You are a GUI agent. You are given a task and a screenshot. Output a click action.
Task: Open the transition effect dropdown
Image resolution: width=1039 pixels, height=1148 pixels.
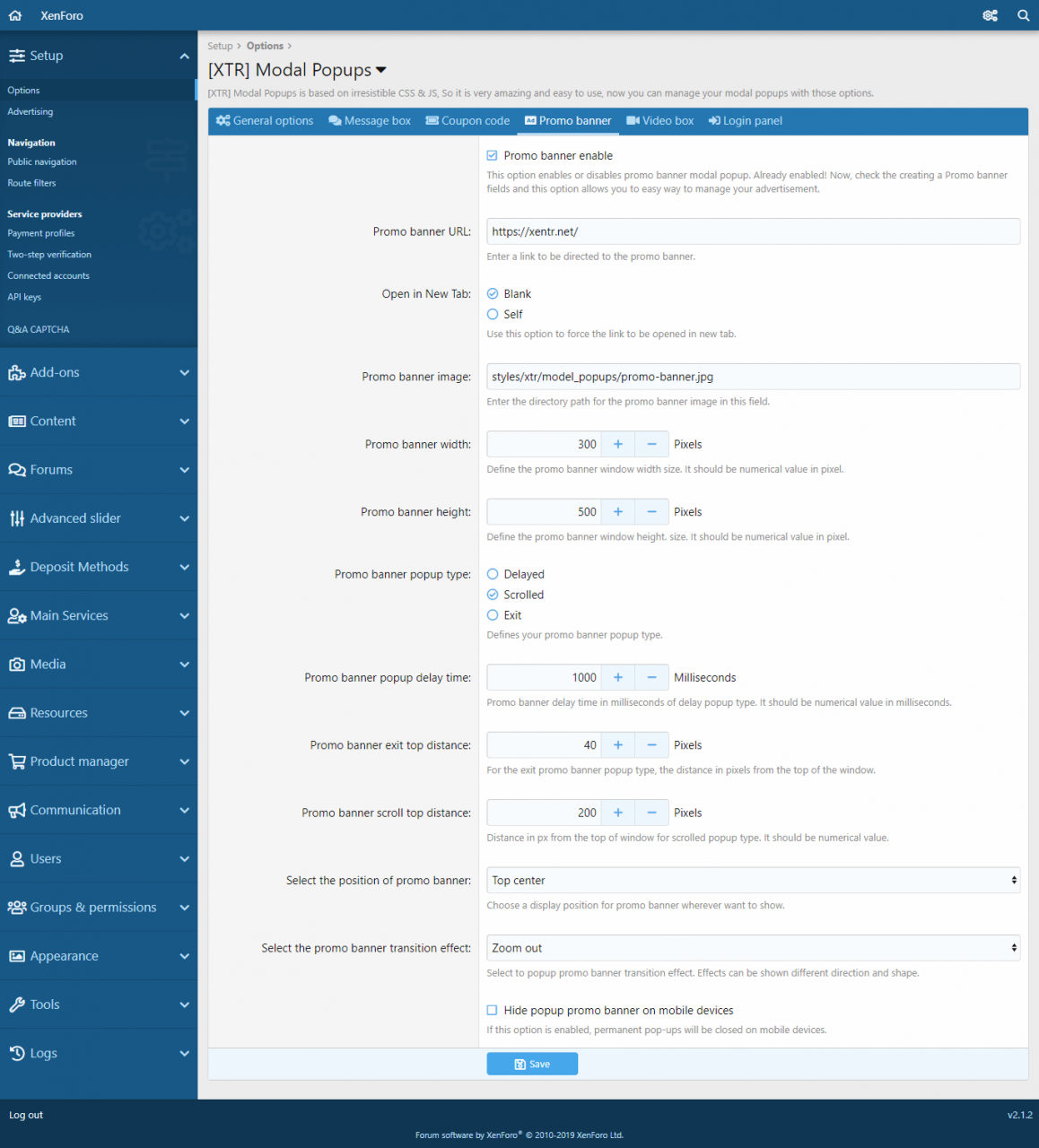coord(753,948)
